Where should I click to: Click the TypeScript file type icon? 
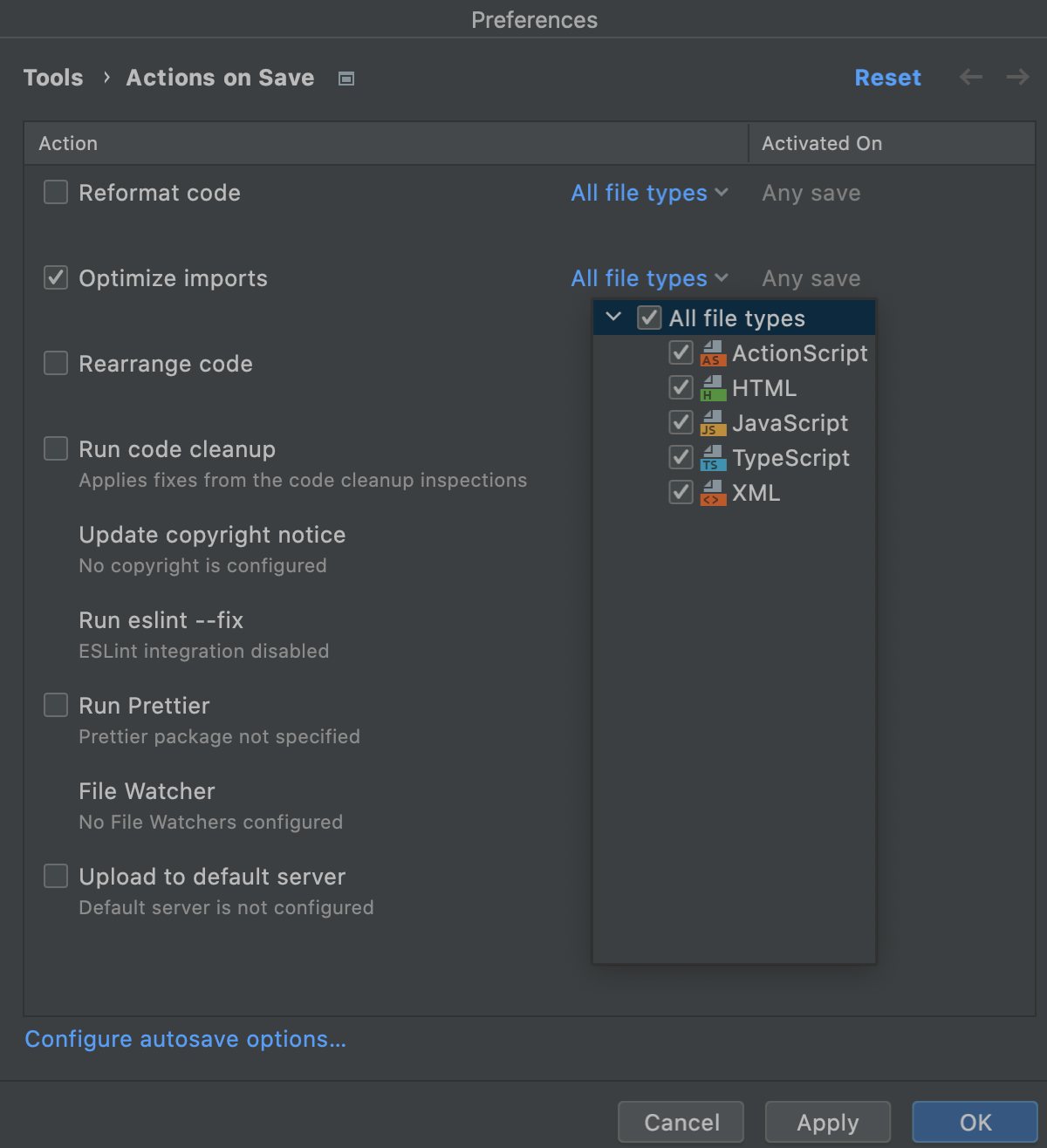point(713,458)
